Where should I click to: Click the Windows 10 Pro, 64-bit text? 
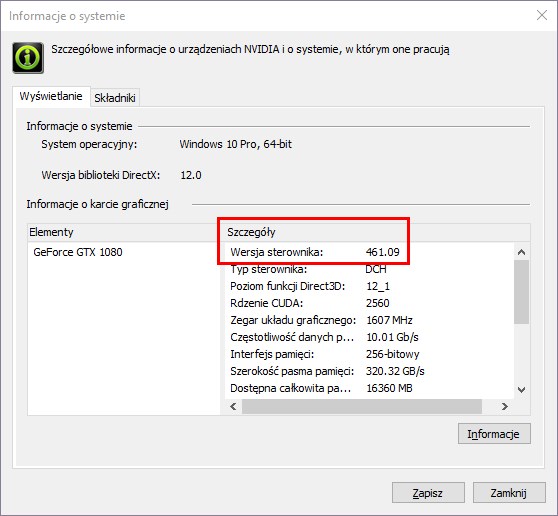point(236,144)
